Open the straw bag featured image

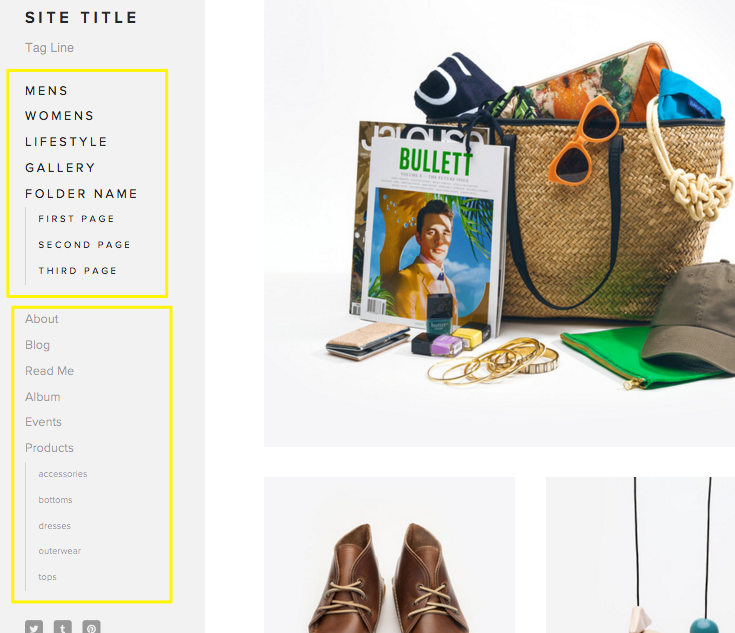[499, 223]
